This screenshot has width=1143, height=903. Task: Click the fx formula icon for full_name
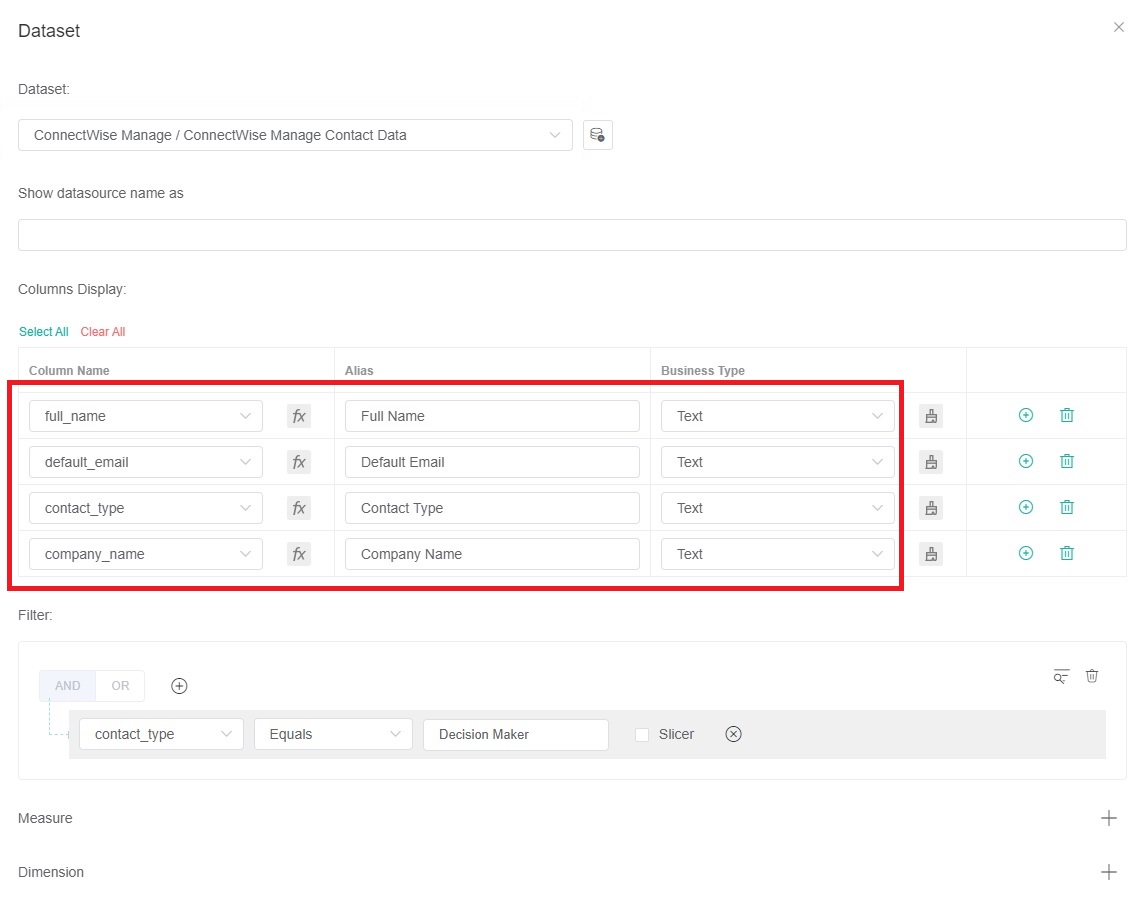(298, 416)
